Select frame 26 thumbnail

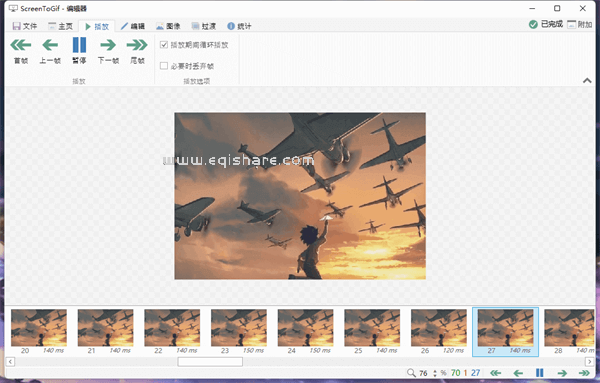tap(439, 332)
